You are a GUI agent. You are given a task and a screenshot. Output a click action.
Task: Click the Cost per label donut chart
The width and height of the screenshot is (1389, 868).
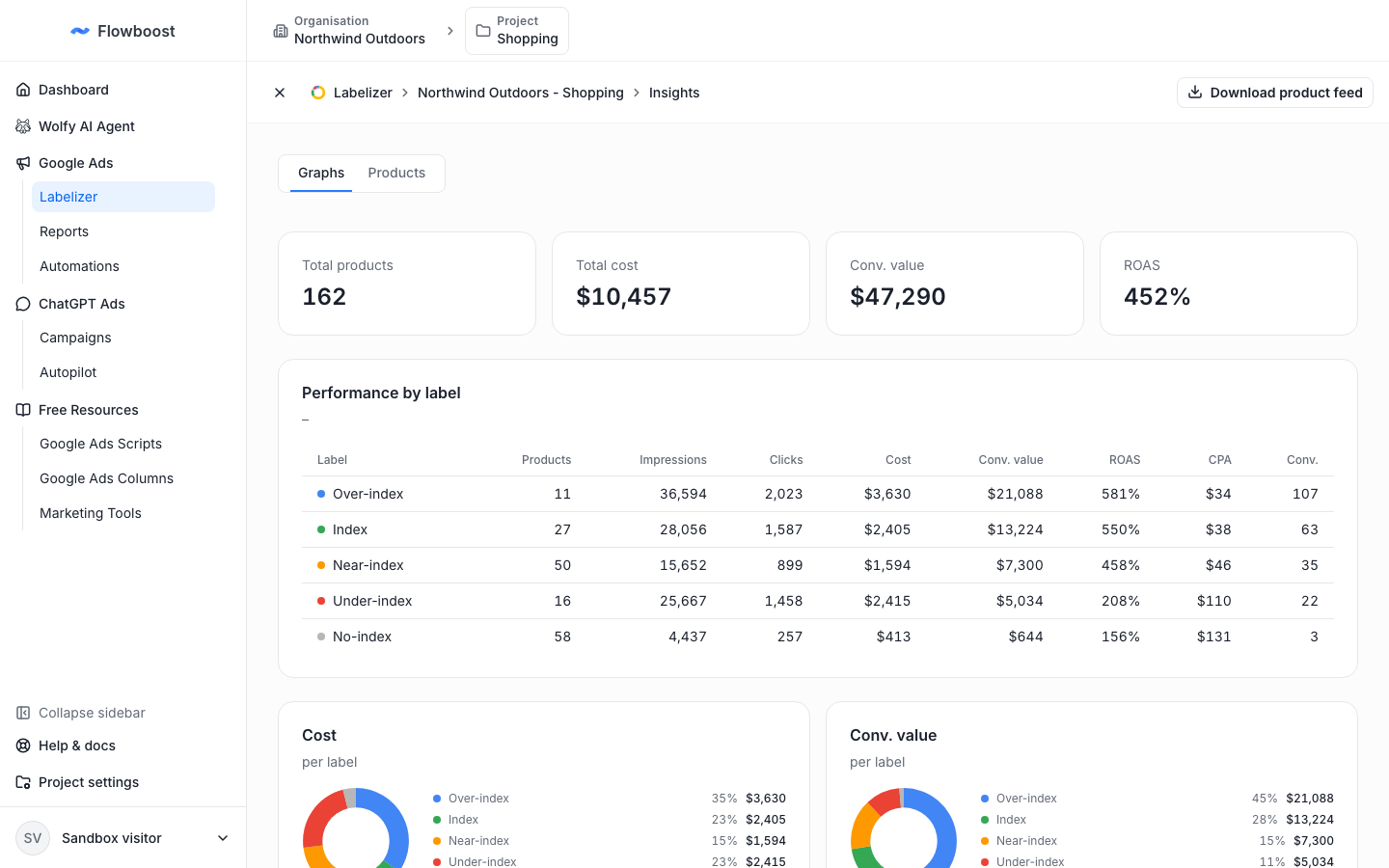tap(356, 829)
